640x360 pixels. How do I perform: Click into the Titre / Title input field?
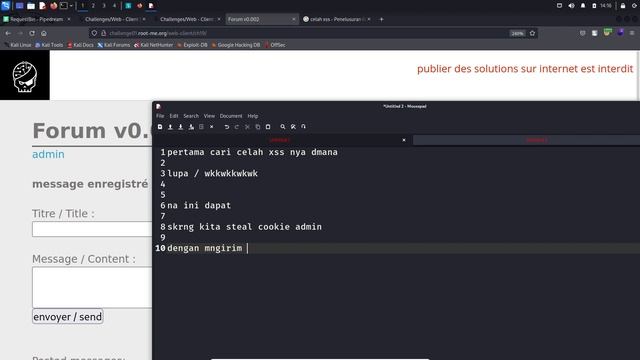click(92, 229)
